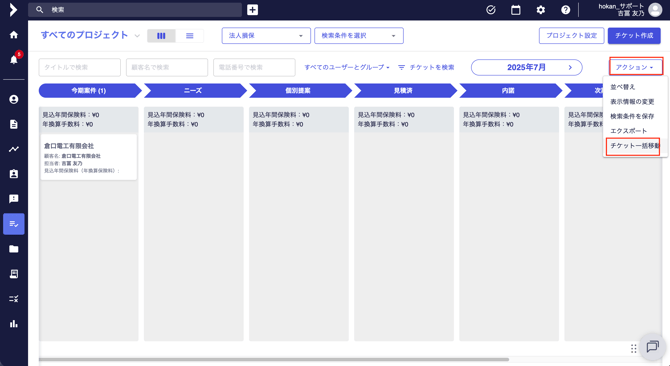The width and height of the screenshot is (670, 366).
Task: Click the ニーズ stage header
Action: tap(194, 91)
